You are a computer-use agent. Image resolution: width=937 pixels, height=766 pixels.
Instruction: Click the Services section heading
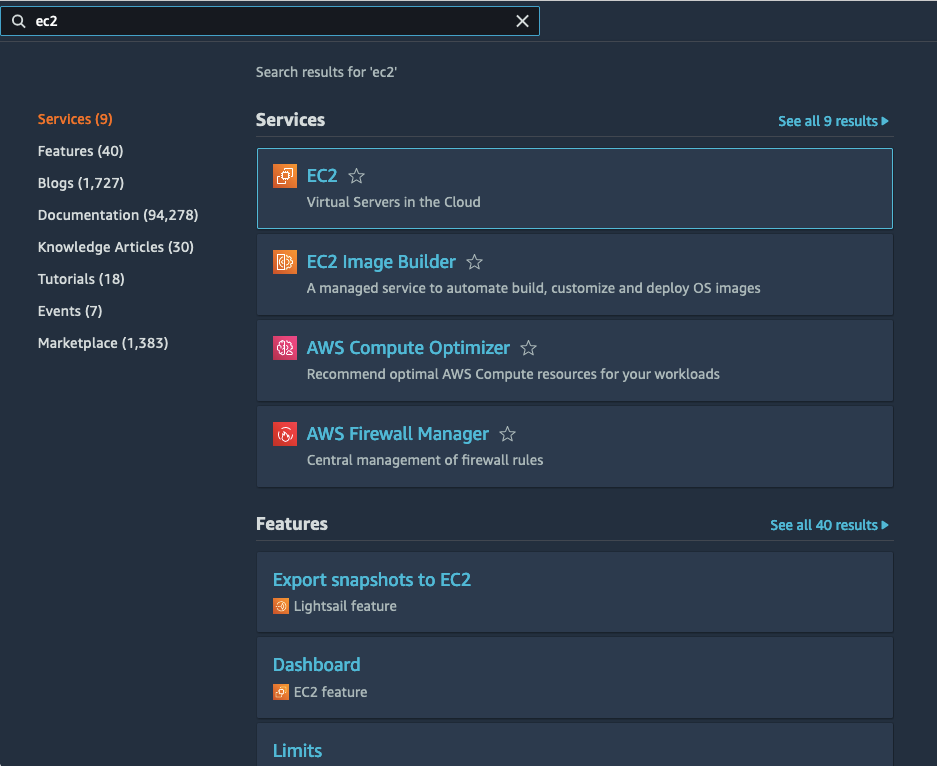(290, 120)
